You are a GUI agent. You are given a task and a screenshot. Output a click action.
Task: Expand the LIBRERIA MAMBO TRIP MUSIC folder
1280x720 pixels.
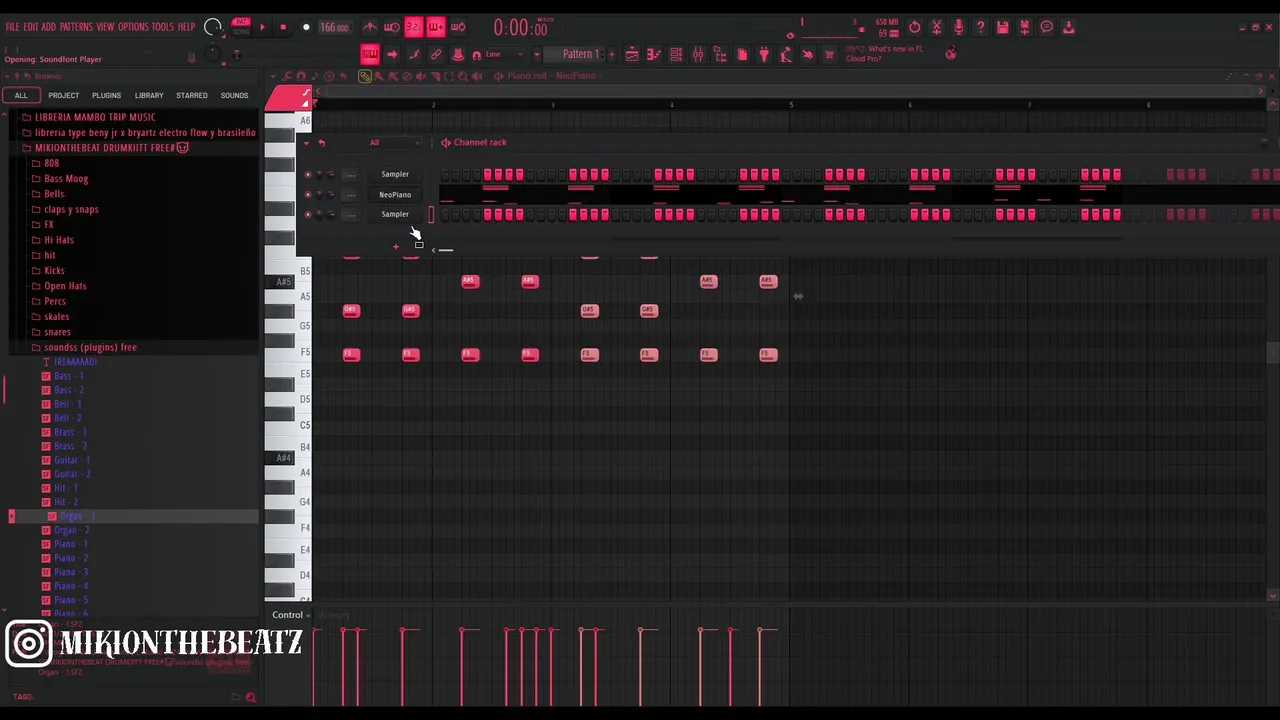pos(88,117)
